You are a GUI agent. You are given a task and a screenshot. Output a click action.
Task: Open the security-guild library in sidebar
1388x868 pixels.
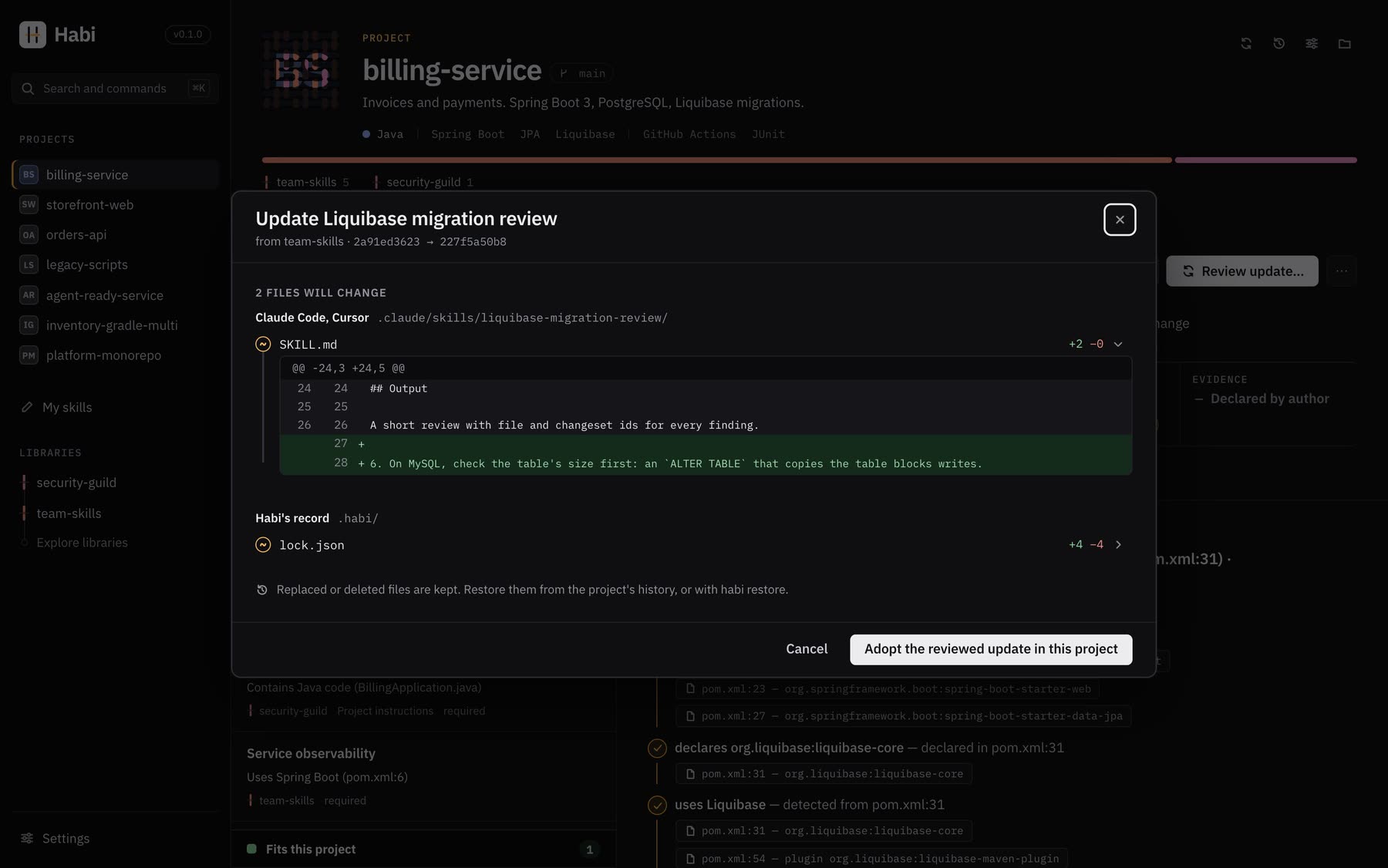pos(76,483)
